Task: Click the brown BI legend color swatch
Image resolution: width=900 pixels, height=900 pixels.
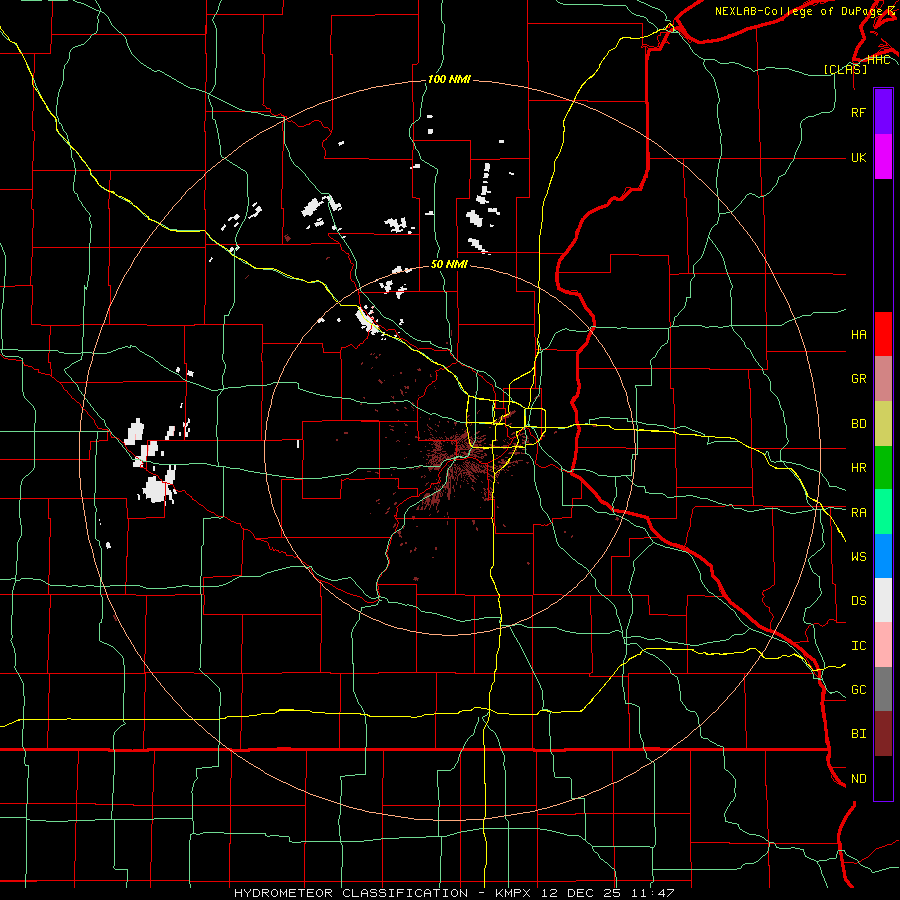Action: point(883,733)
